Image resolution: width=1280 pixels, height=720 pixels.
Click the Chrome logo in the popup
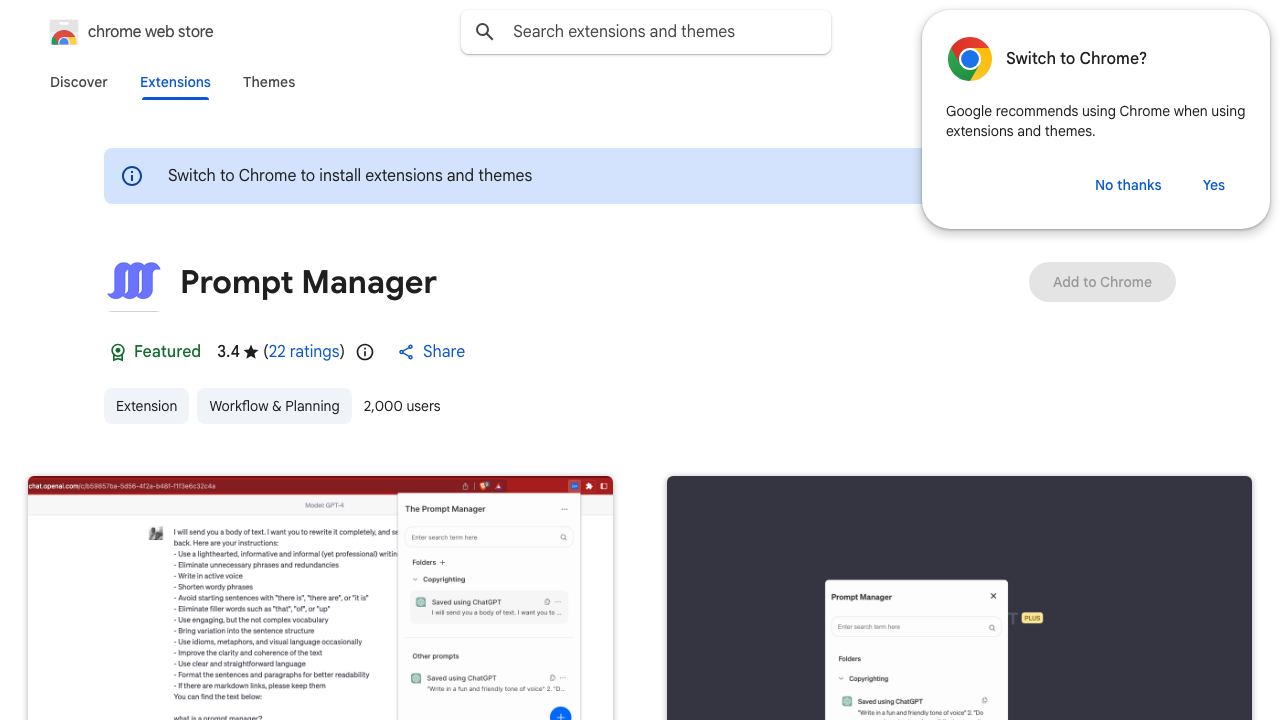[x=969, y=59]
